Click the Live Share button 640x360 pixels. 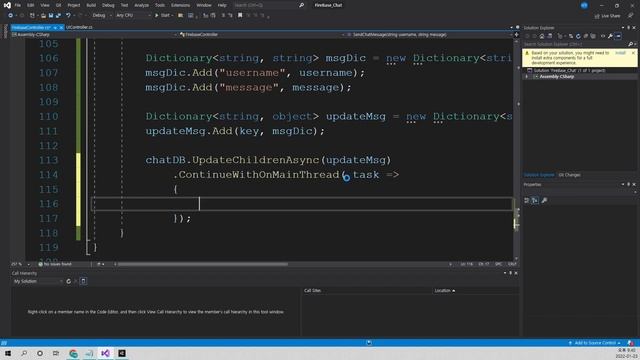coord(608,16)
